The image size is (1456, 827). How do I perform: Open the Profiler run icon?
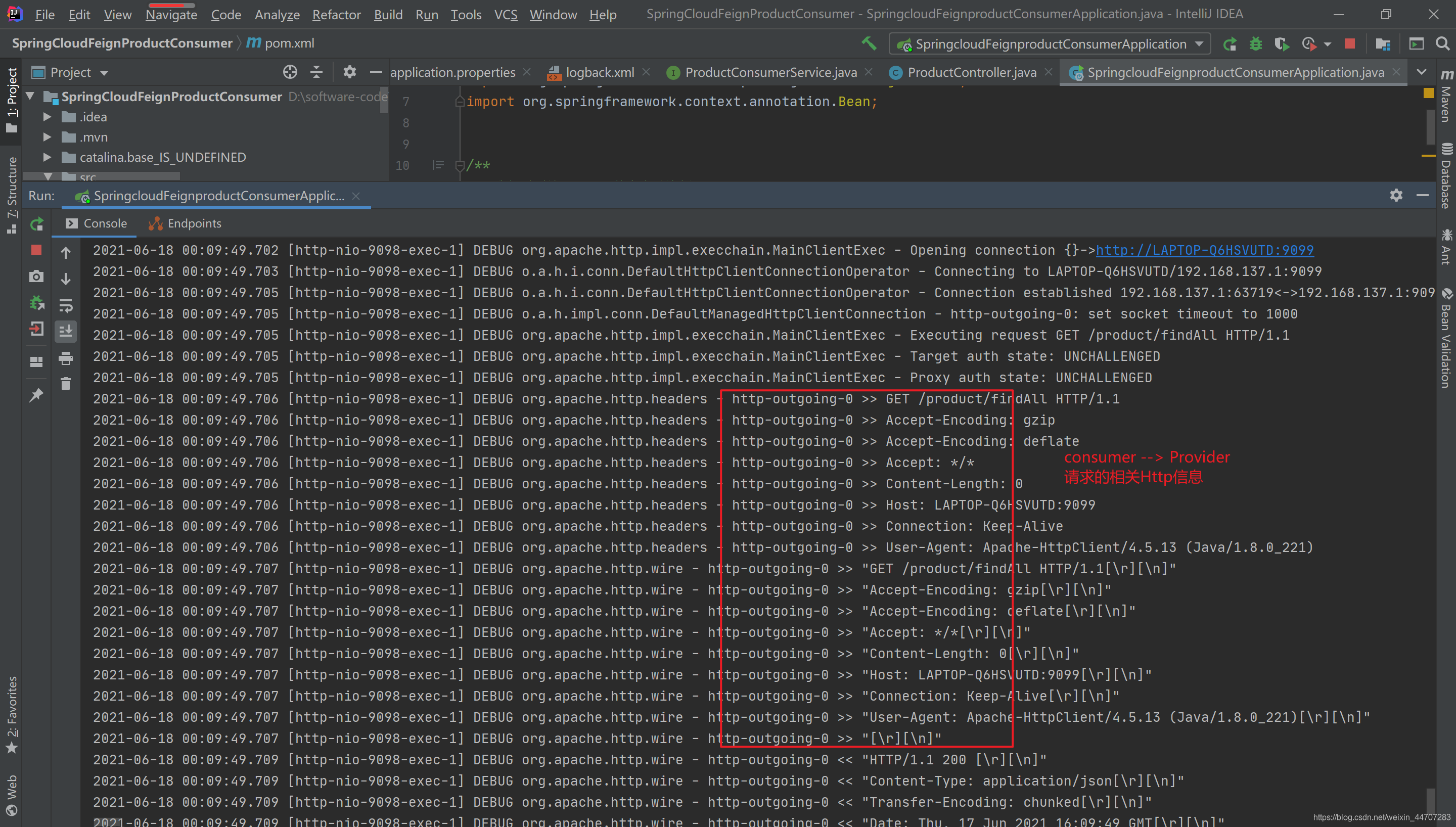pos(1308,44)
